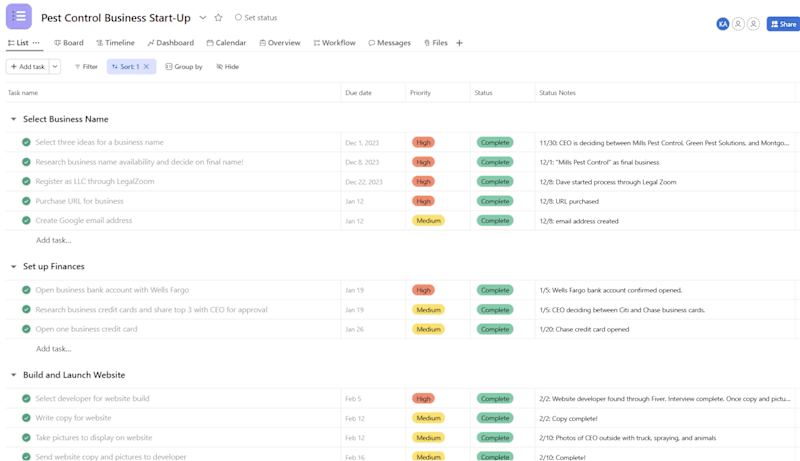Switch to the Dashboard tab

tap(171, 43)
